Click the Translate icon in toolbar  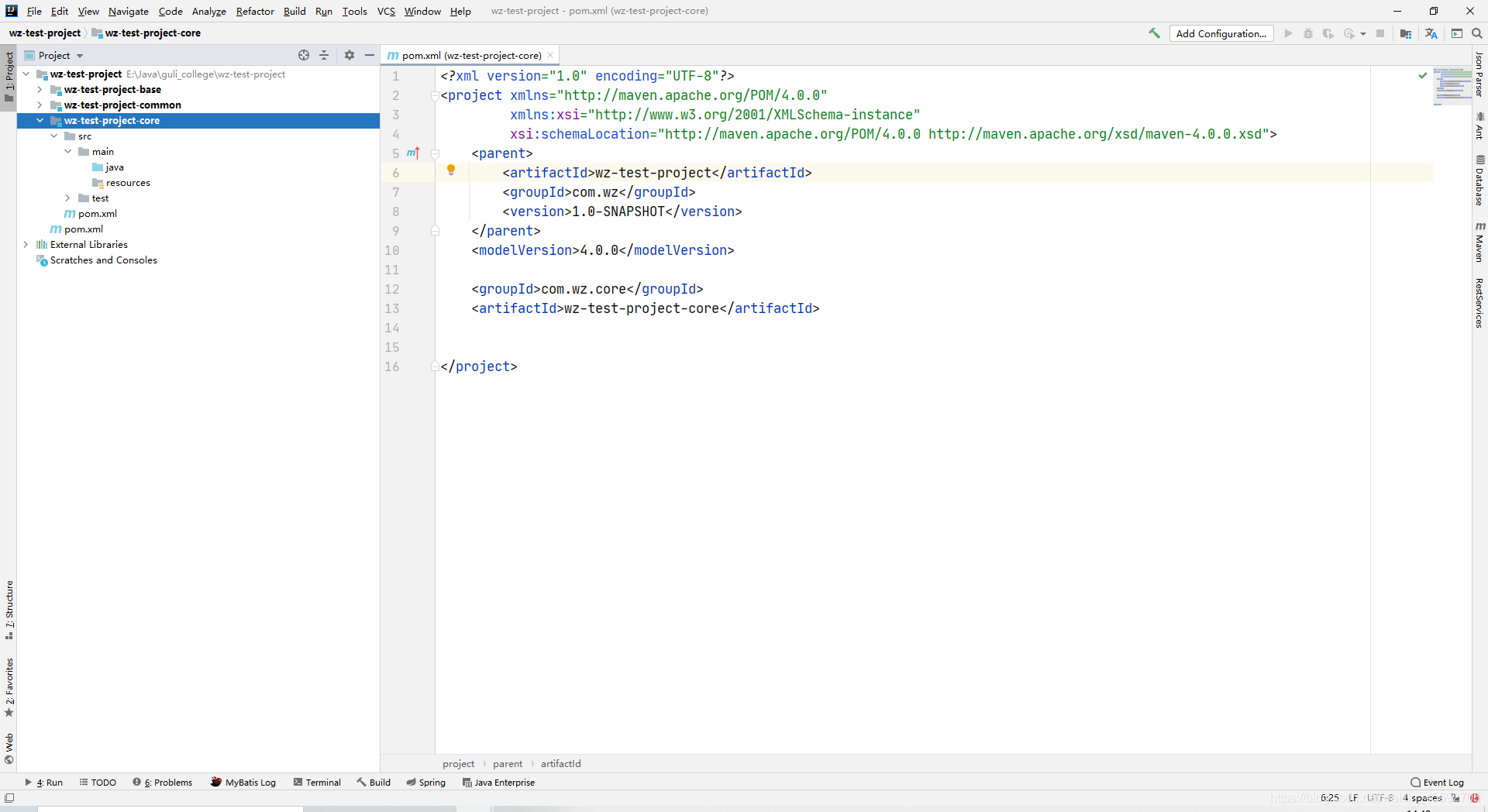tap(1431, 33)
